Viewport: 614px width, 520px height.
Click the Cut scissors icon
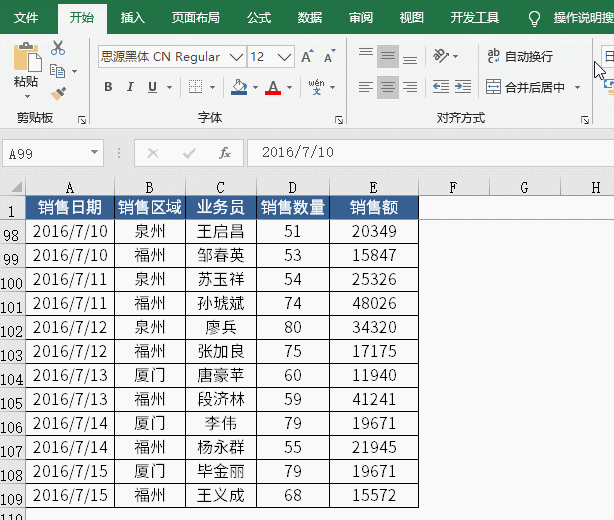(x=58, y=48)
